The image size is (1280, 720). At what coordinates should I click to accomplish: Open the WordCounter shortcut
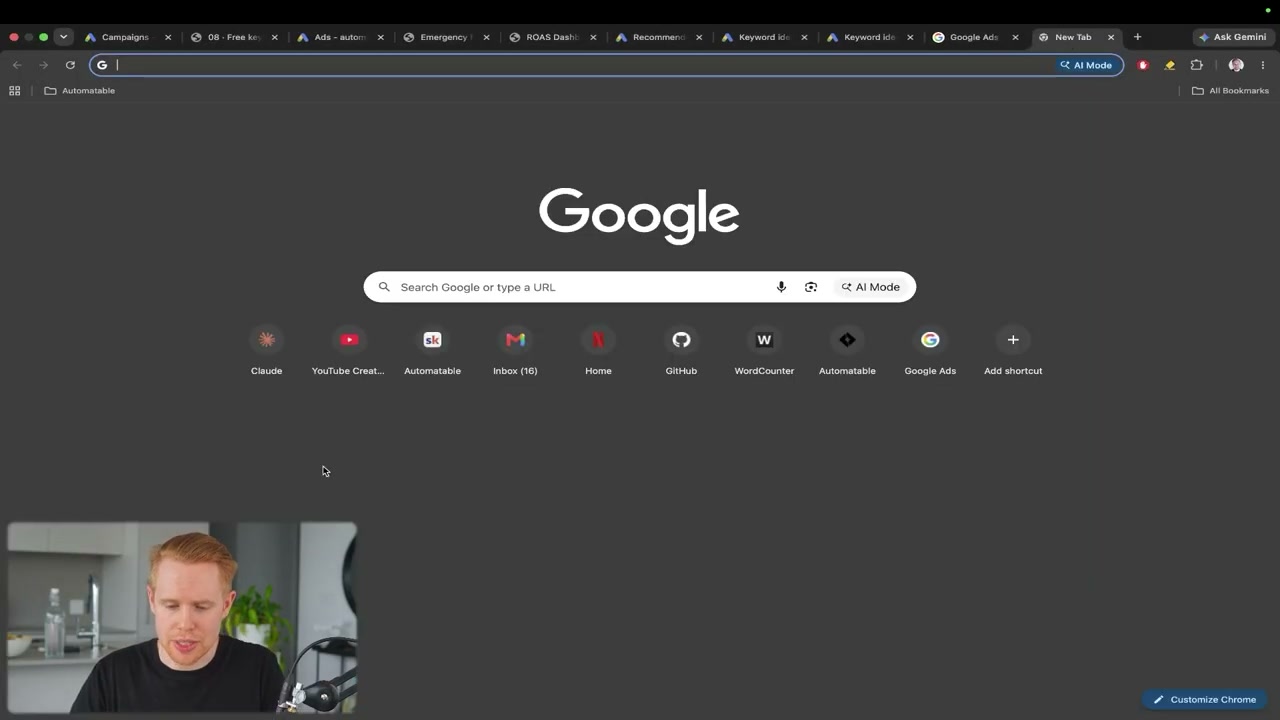764,351
